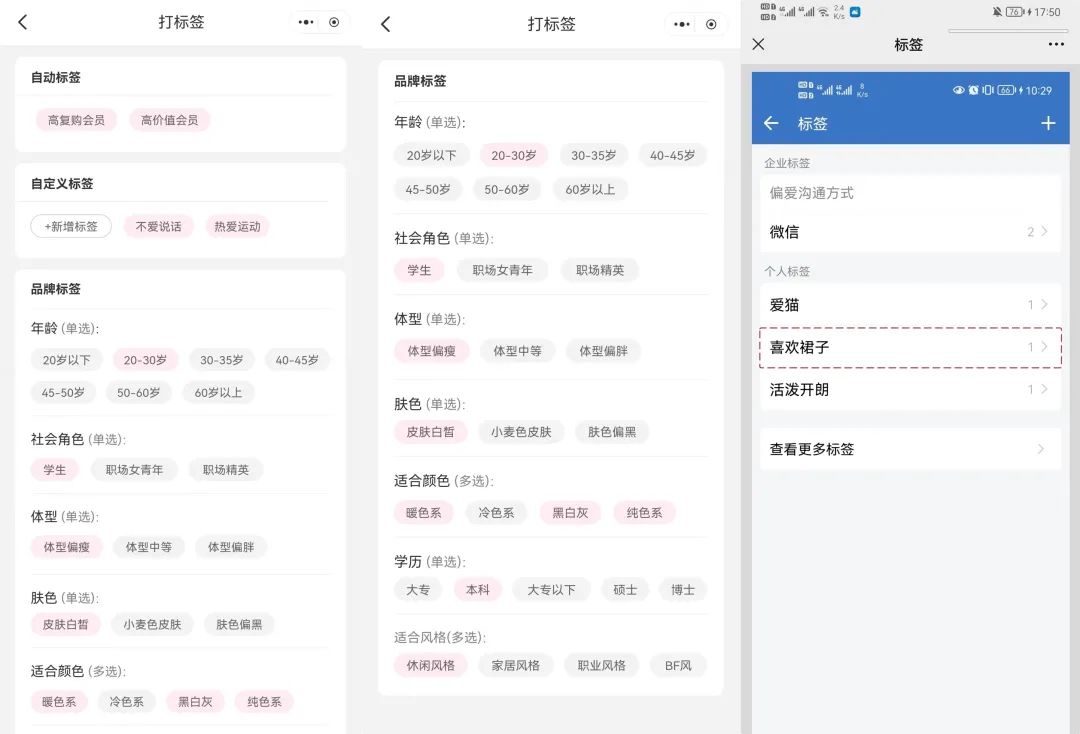This screenshot has width=1080, height=734.
Task: Choose 40-45岁 age in middle panel
Action: (x=673, y=156)
